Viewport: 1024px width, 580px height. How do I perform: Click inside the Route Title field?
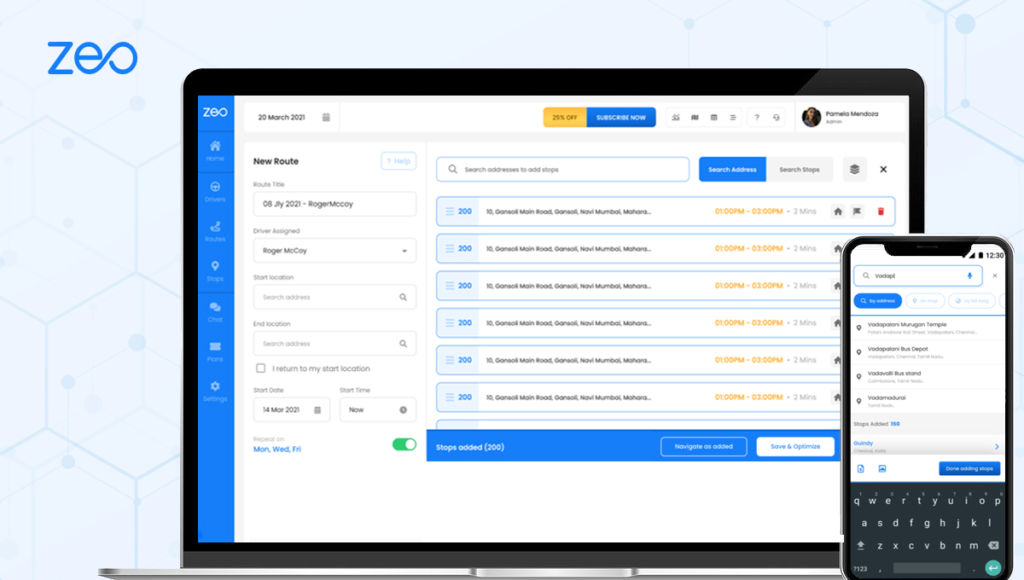(x=334, y=204)
